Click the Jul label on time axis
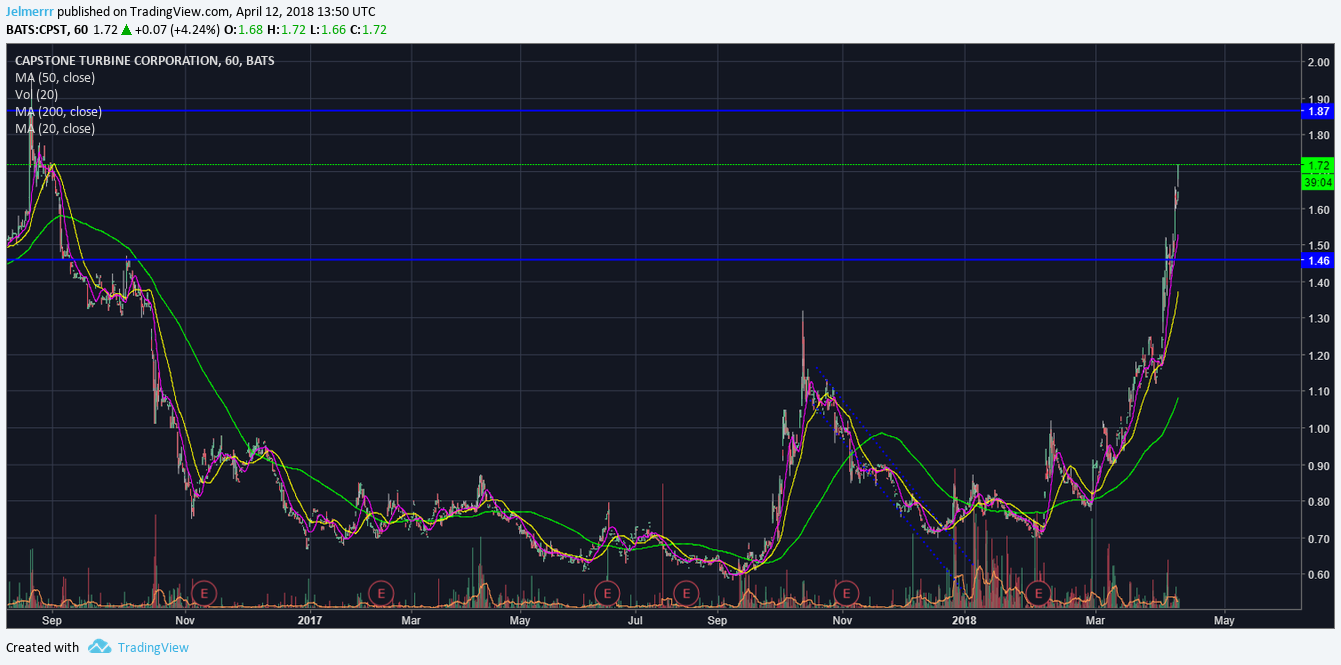This screenshot has width=1341, height=665. [x=634, y=620]
